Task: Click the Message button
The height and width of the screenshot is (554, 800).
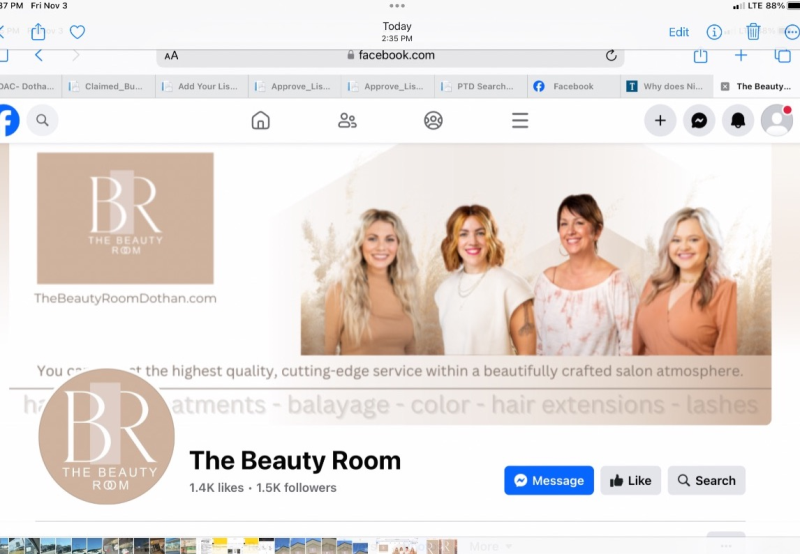Action: coord(549,481)
